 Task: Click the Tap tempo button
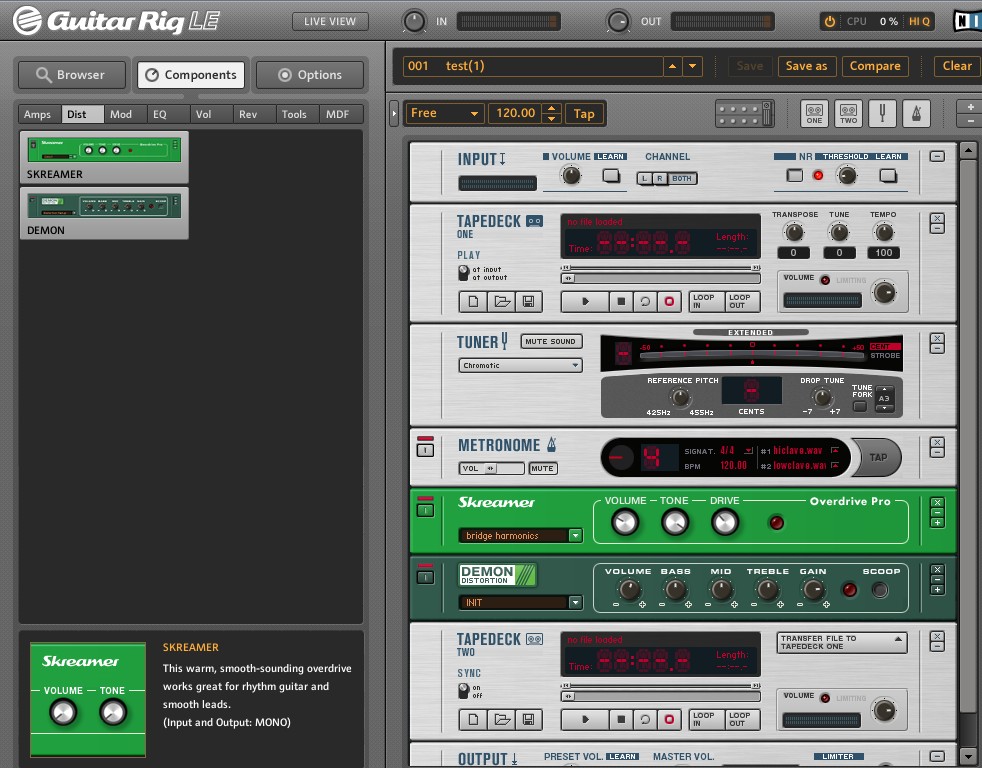pyautogui.click(x=584, y=113)
